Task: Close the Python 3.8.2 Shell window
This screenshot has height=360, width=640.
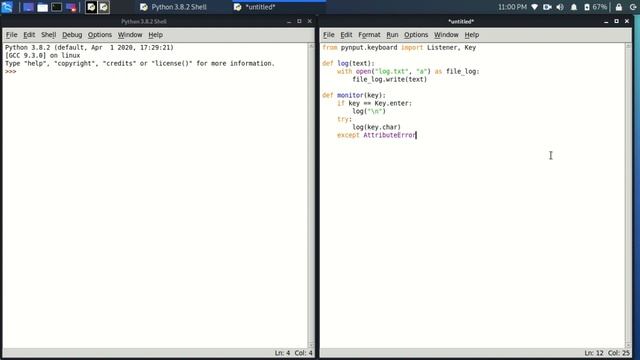Action: coord(309,21)
